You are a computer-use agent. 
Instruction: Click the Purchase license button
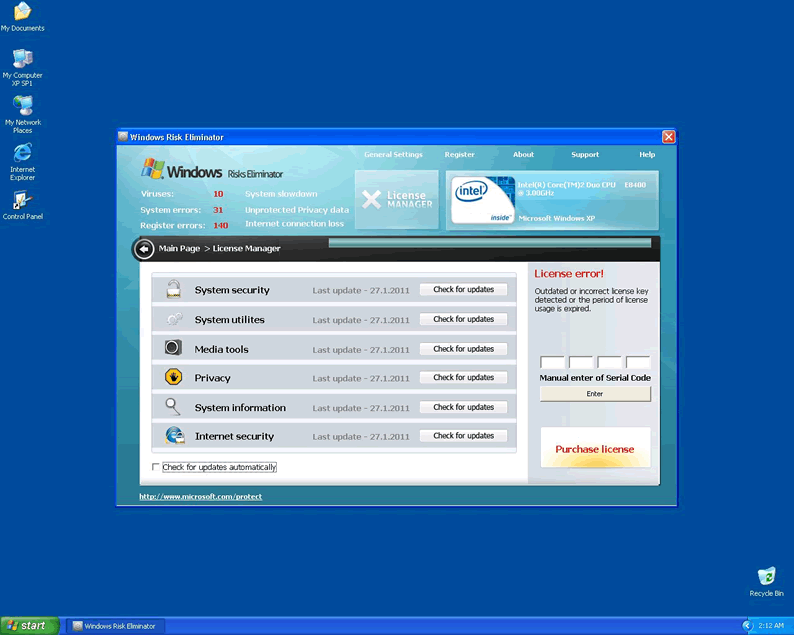pyautogui.click(x=595, y=449)
